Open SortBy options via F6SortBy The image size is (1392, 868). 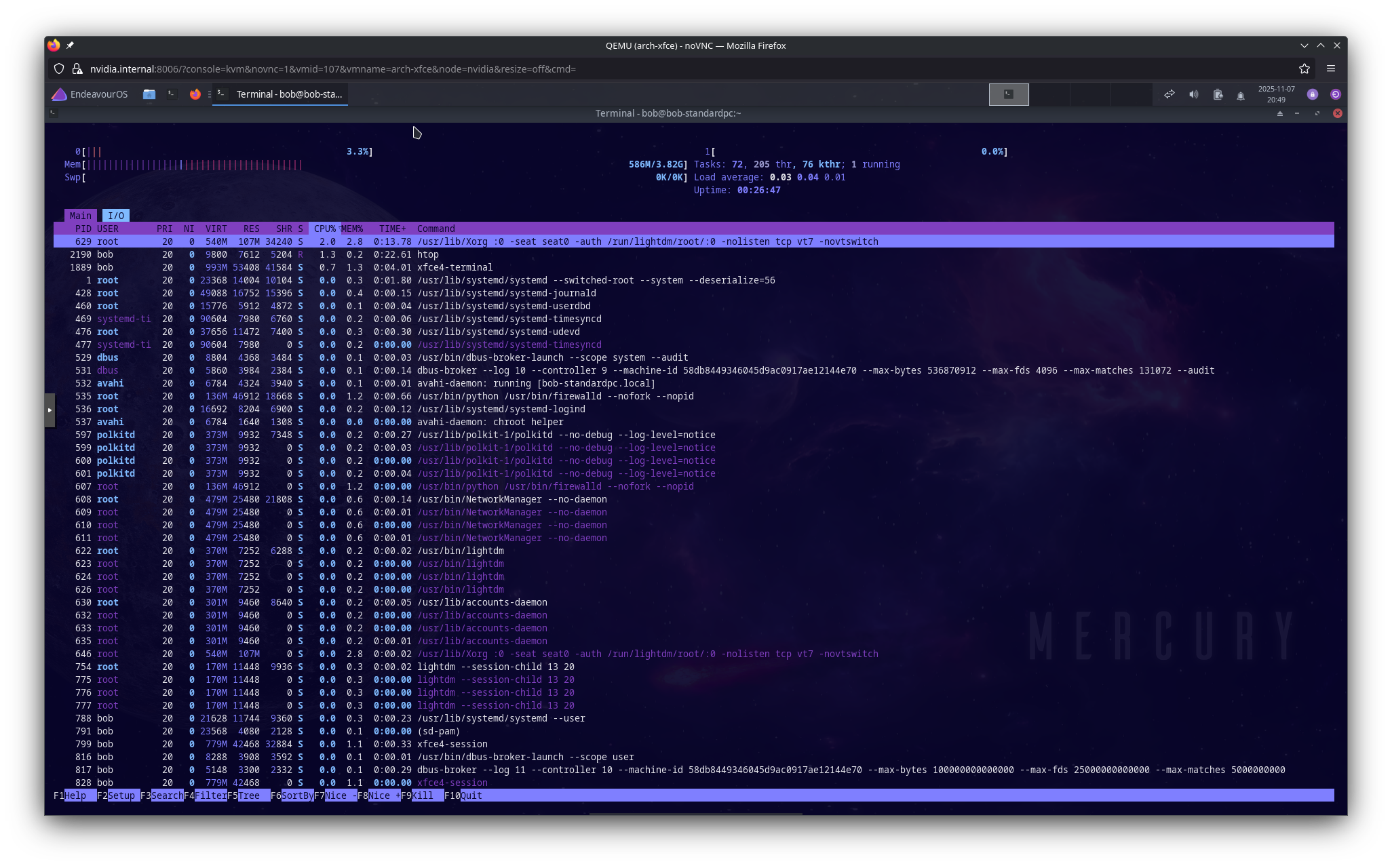[293, 795]
